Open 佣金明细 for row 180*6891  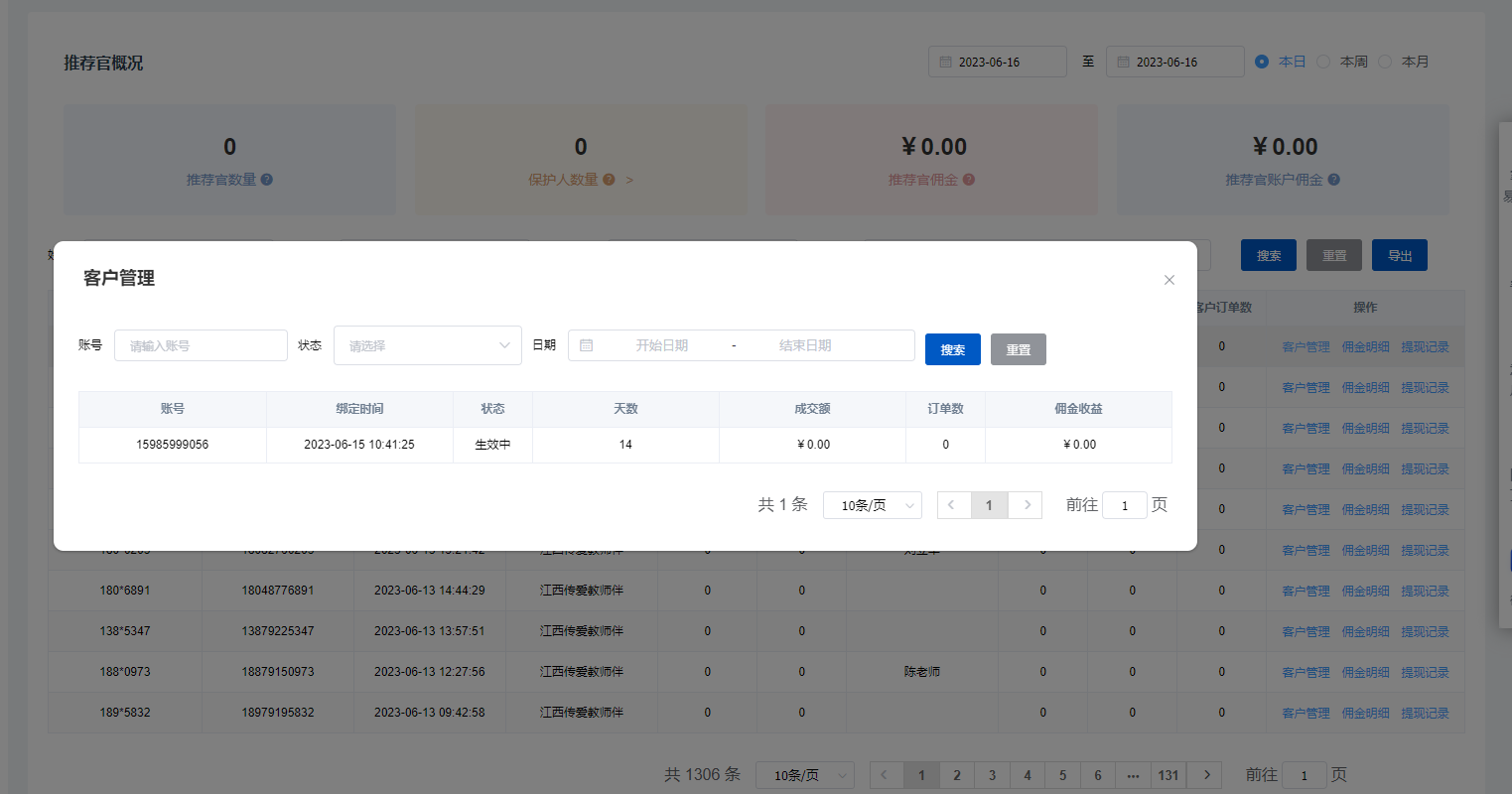click(x=1365, y=591)
